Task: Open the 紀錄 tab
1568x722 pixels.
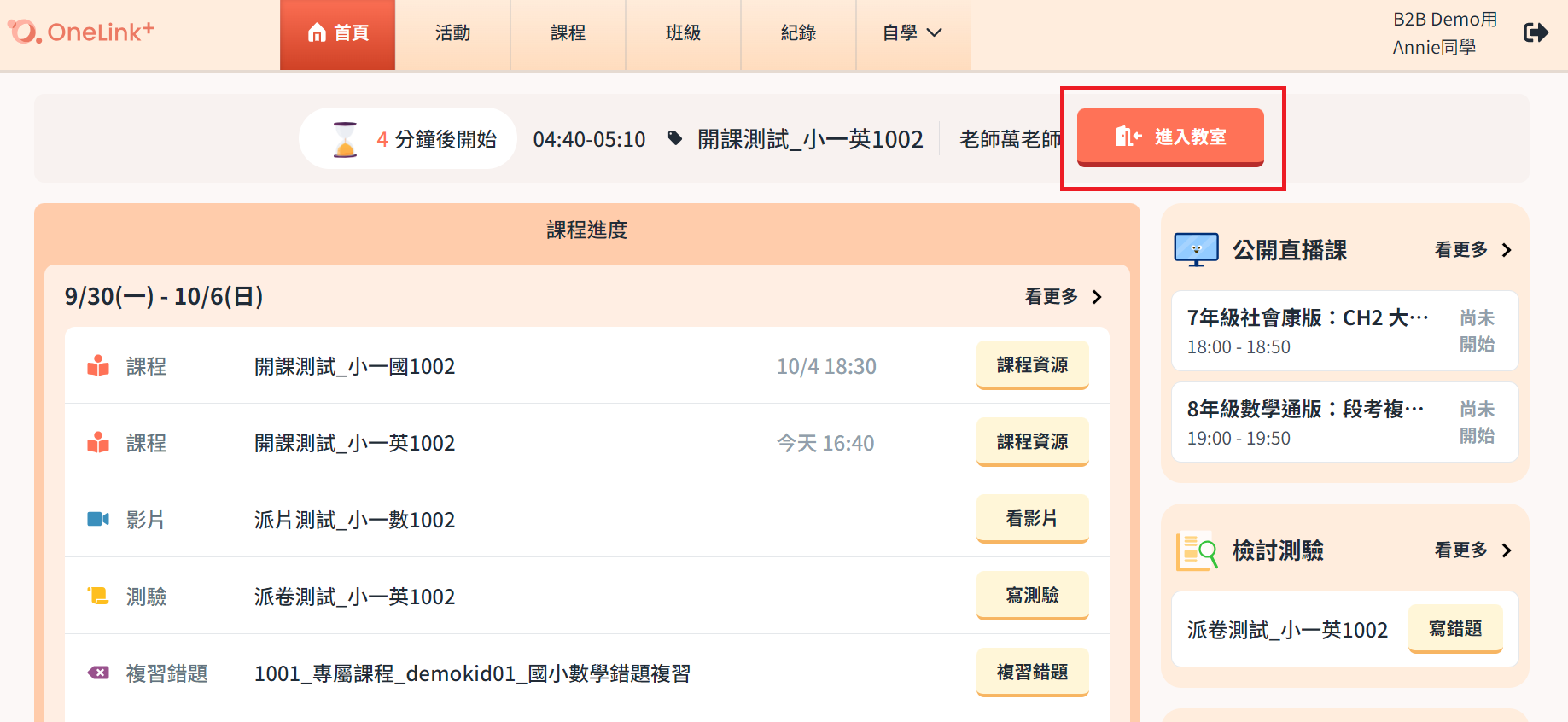Action: click(x=798, y=34)
